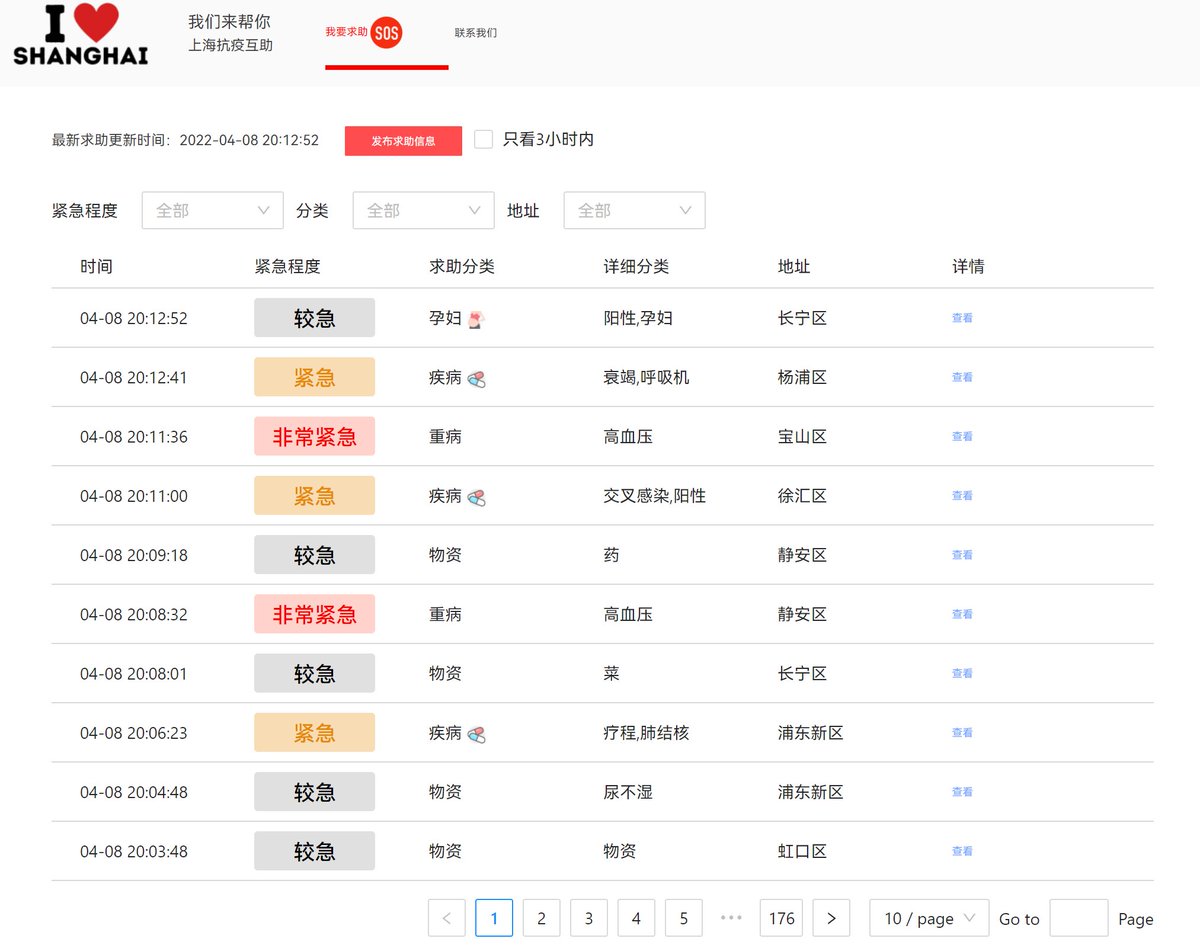Expand the 分类 filter dropdown
The width and height of the screenshot is (1200, 948).
pyautogui.click(x=423, y=211)
